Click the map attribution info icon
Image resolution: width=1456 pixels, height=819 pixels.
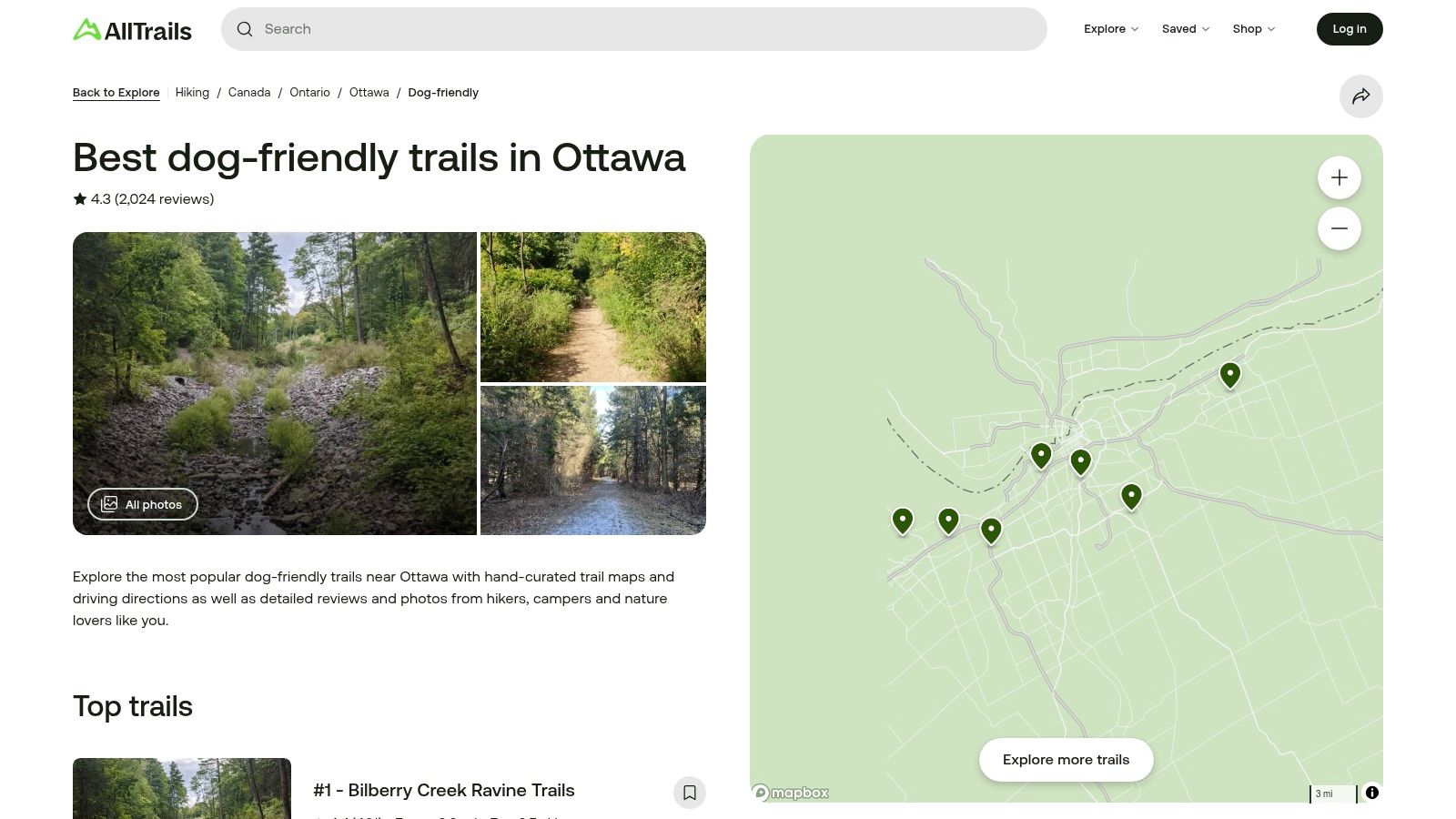tap(1371, 793)
